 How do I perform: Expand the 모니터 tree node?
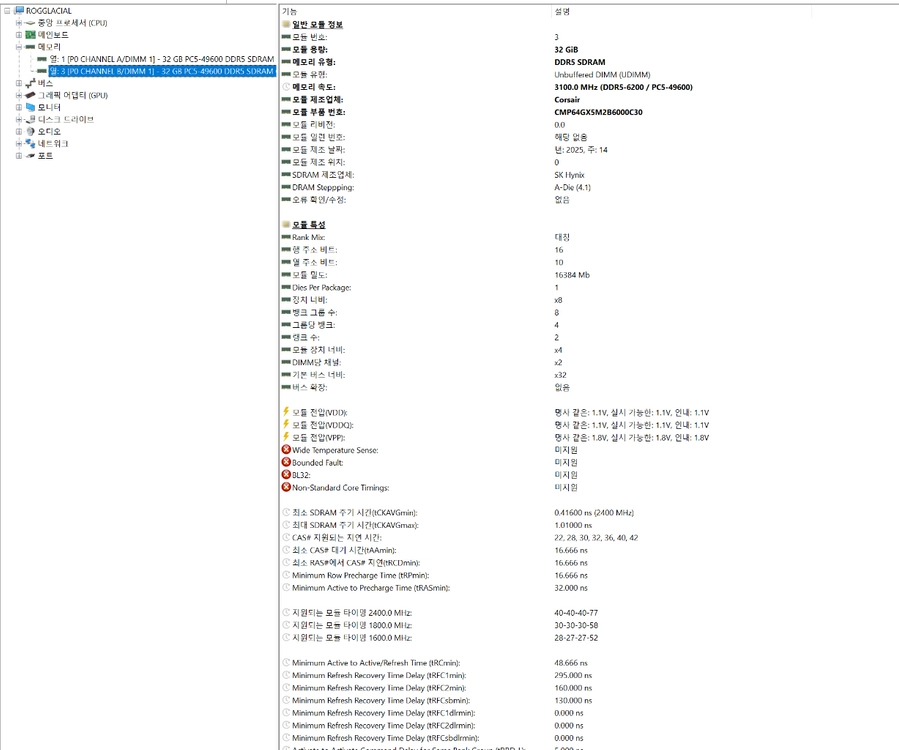tap(19, 107)
